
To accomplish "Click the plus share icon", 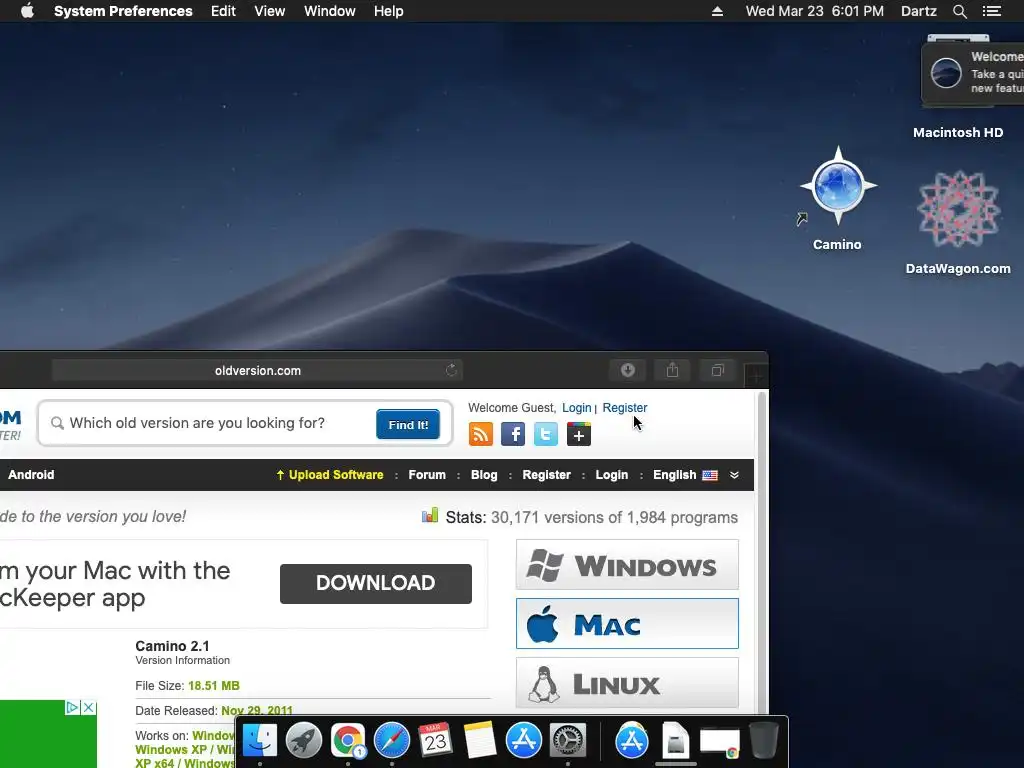I will click(579, 434).
